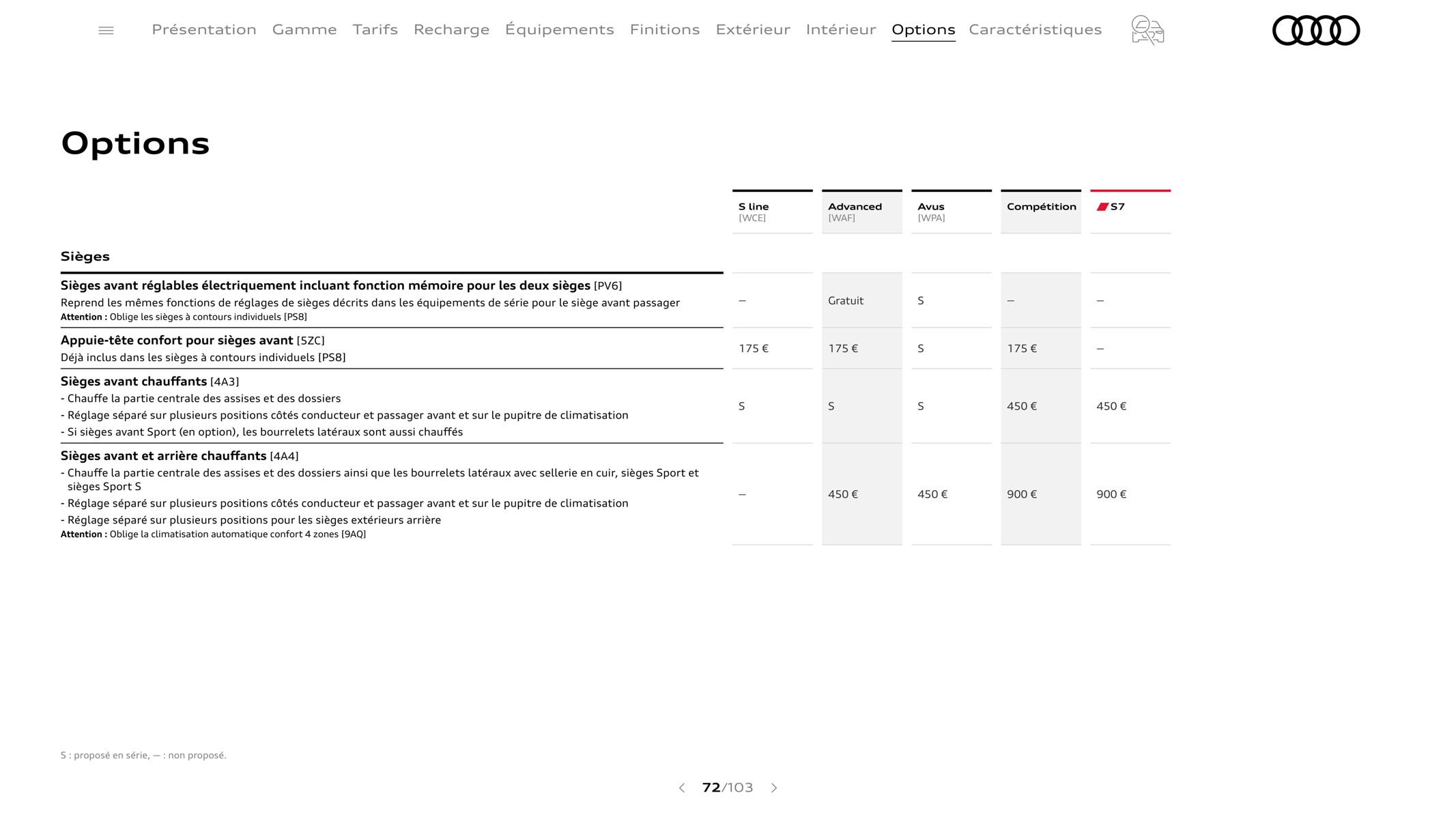Select the PV6 electric seats row title
Image resolution: width=1456 pixels, height=819 pixels.
coord(341,286)
